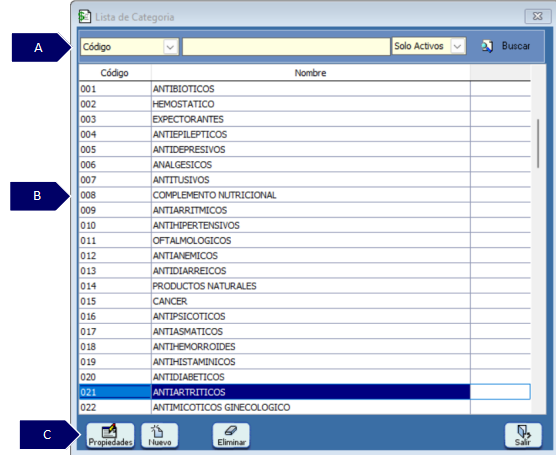Click the Propiedades button icon
Viewport: 556px width, 455px height.
click(x=110, y=431)
